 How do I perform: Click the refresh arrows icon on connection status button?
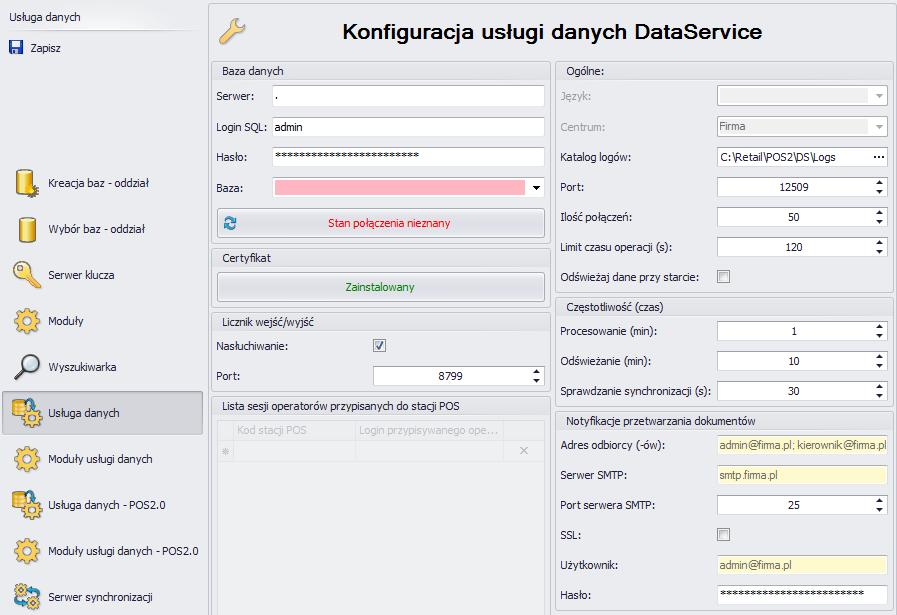tap(231, 223)
